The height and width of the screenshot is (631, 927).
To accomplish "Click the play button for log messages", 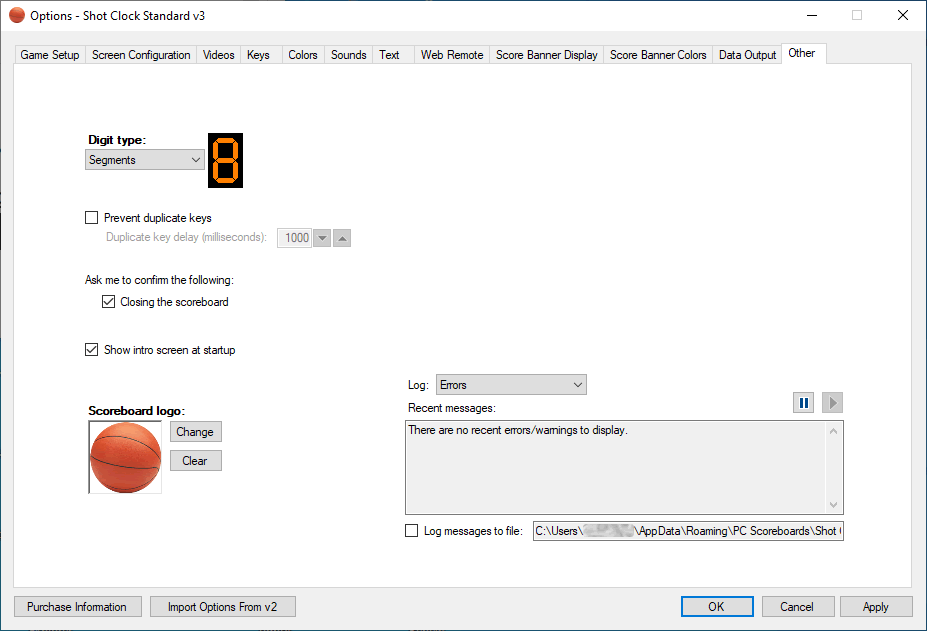I will click(832, 402).
